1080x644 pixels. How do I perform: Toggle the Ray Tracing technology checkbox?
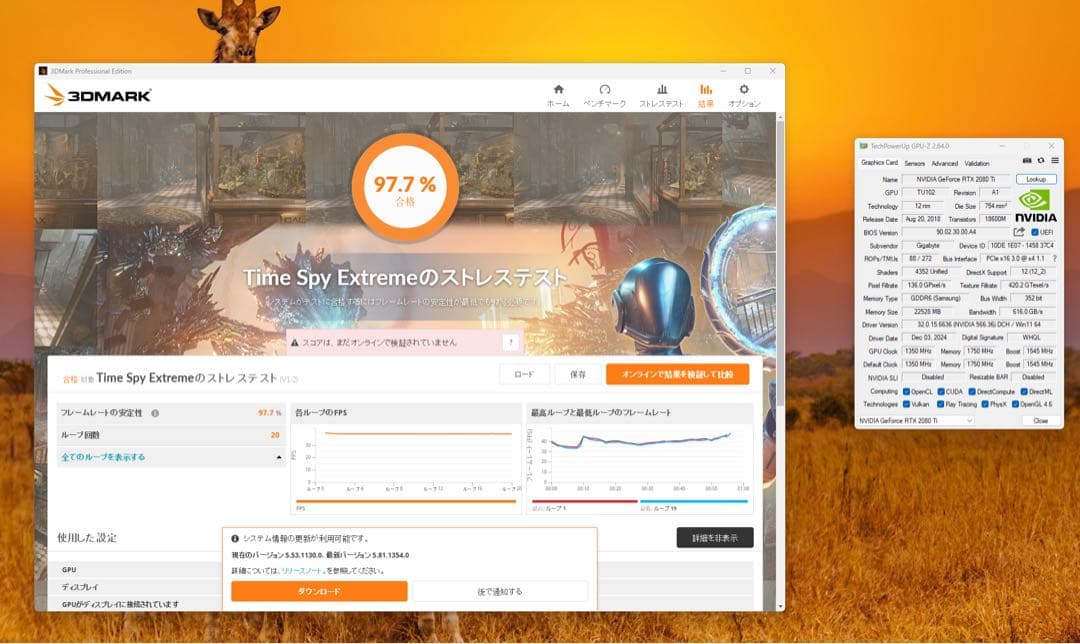(940, 404)
